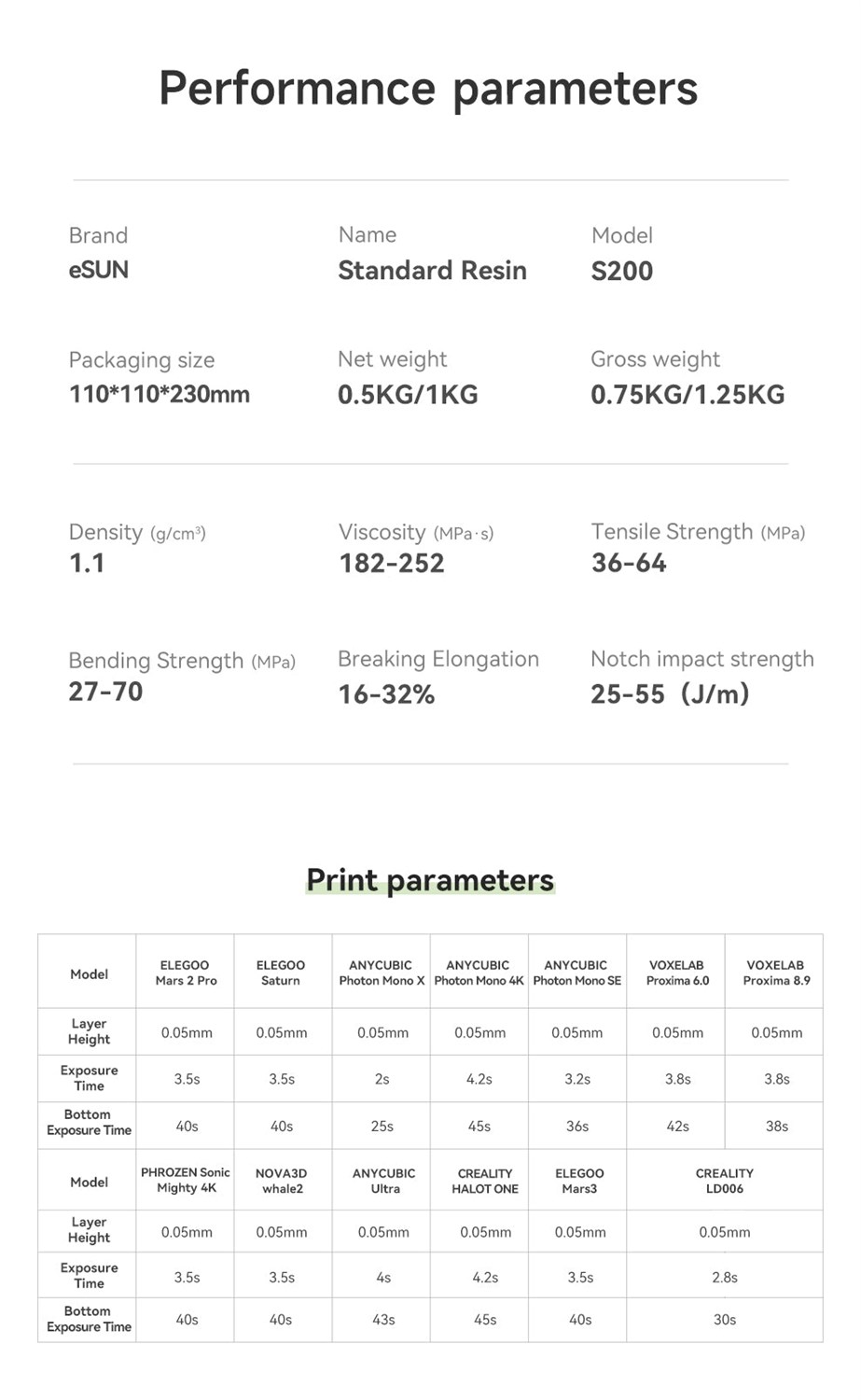The image size is (861, 1400).
Task: Click the 36-64 tensile strength value
Action: pos(629,564)
